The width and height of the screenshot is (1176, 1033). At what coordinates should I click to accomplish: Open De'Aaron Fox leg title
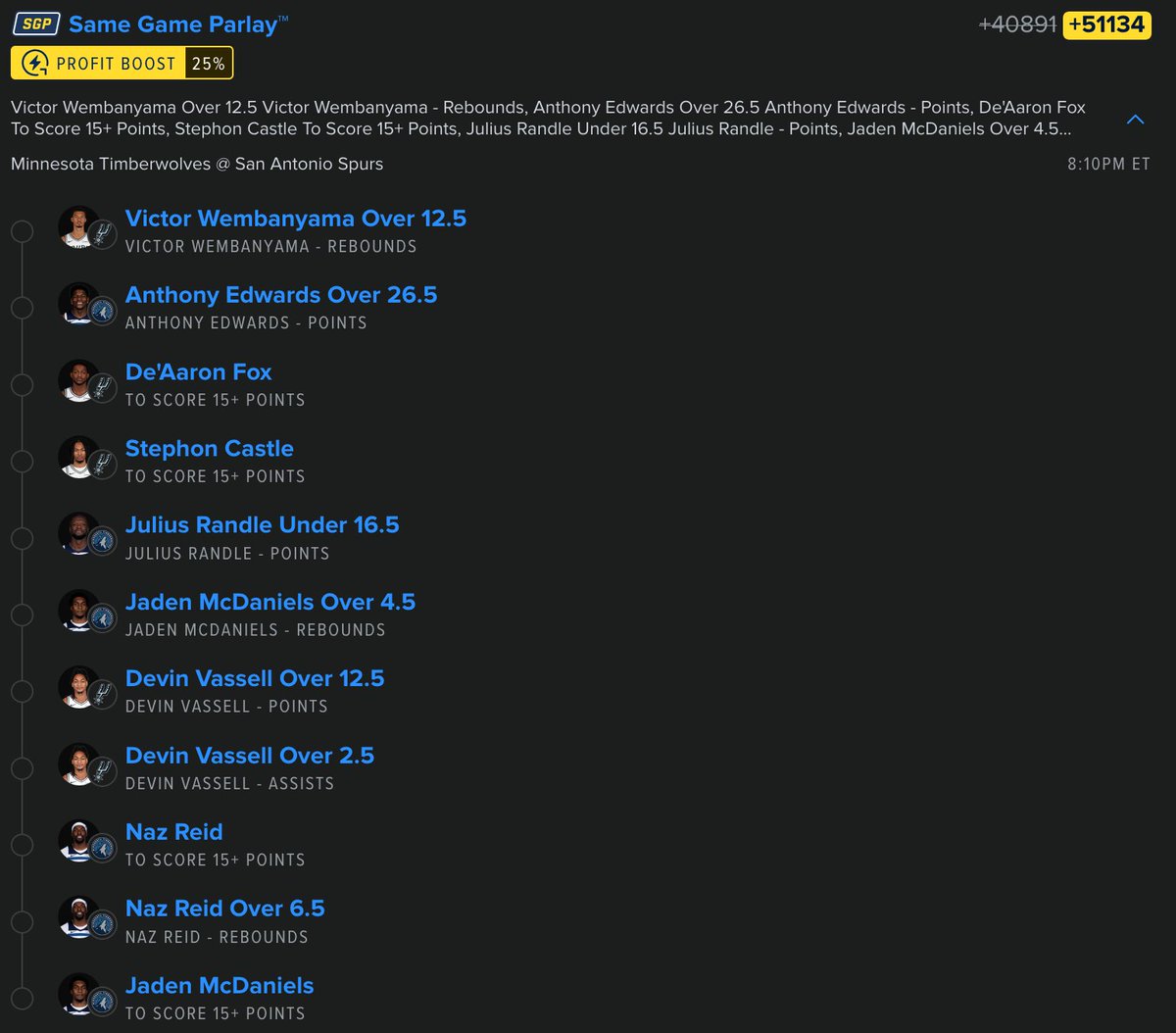coord(199,372)
